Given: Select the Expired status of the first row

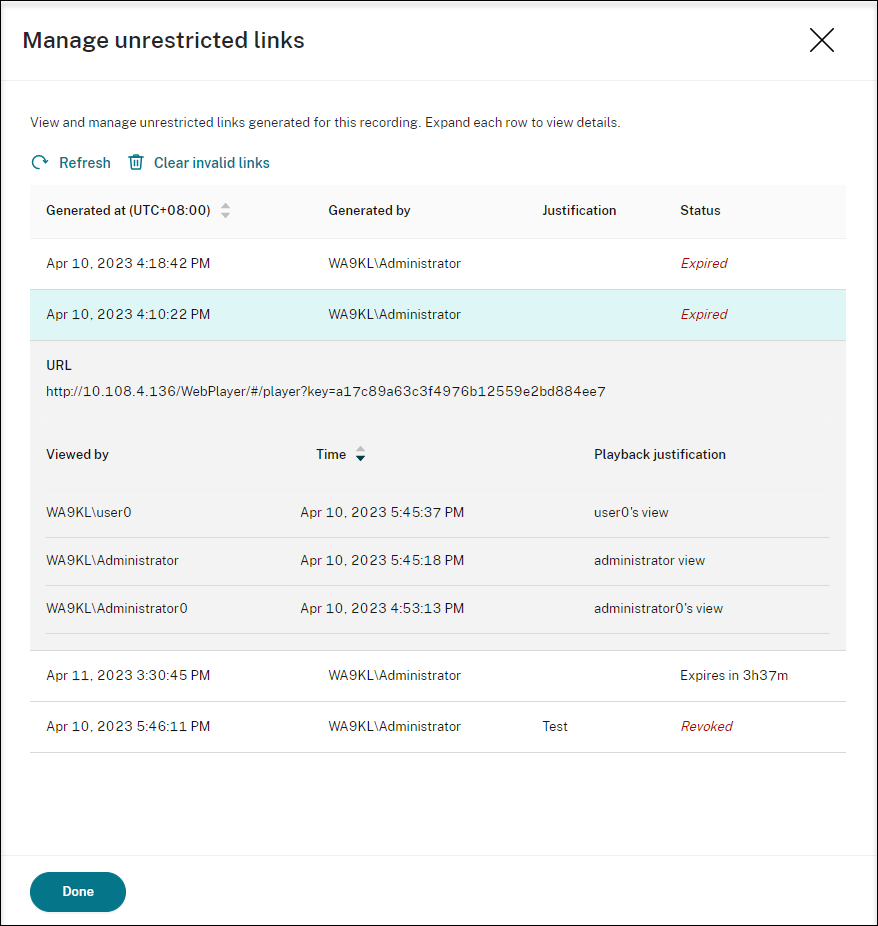Looking at the screenshot, I should [x=704, y=263].
